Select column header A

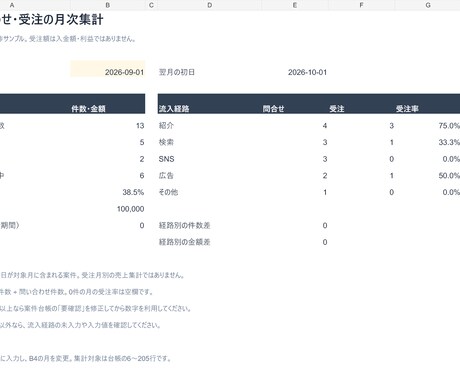coord(12,5)
